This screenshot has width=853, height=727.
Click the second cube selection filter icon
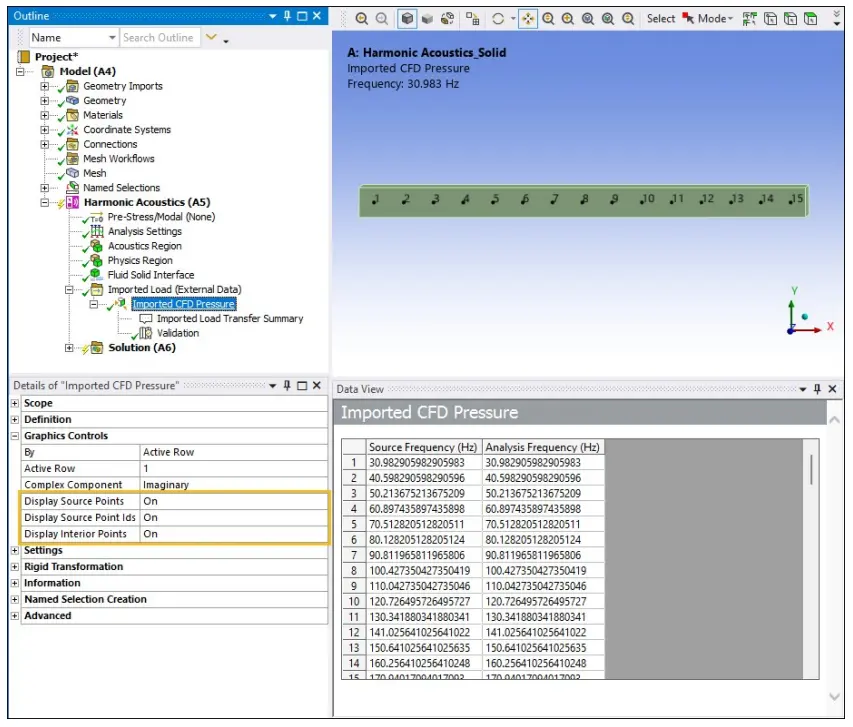790,19
